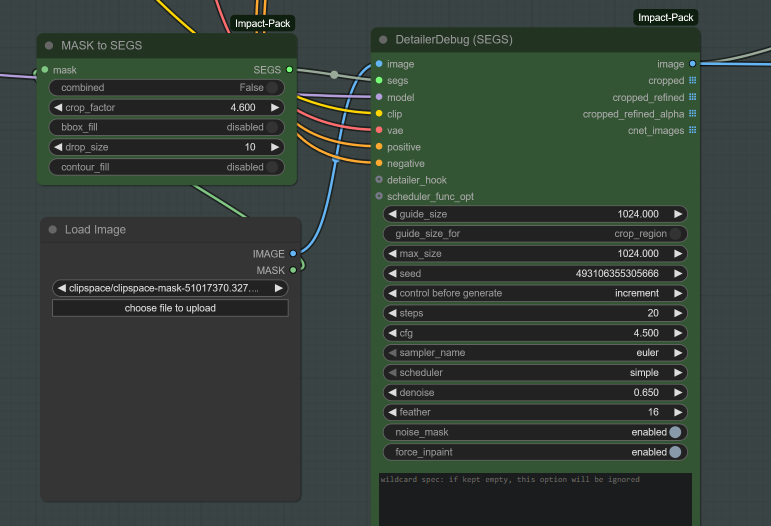
Task: Open the clipspace mask file dropdown
Action: 170,288
